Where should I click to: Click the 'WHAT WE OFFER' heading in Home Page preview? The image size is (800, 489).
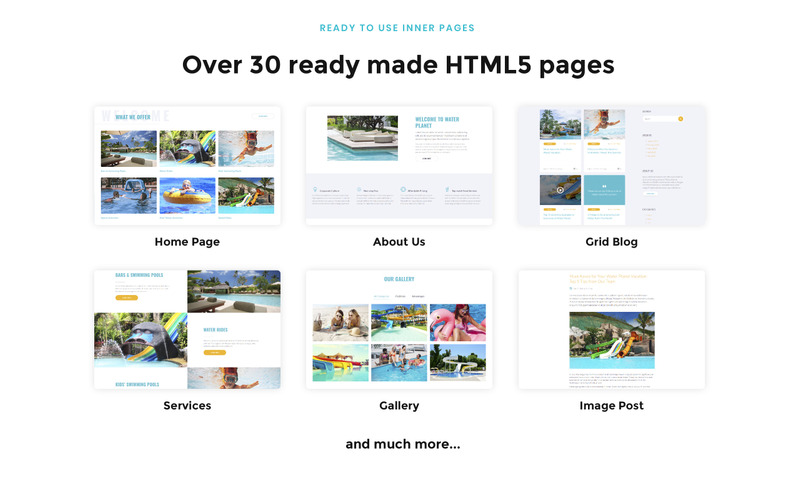[133, 117]
